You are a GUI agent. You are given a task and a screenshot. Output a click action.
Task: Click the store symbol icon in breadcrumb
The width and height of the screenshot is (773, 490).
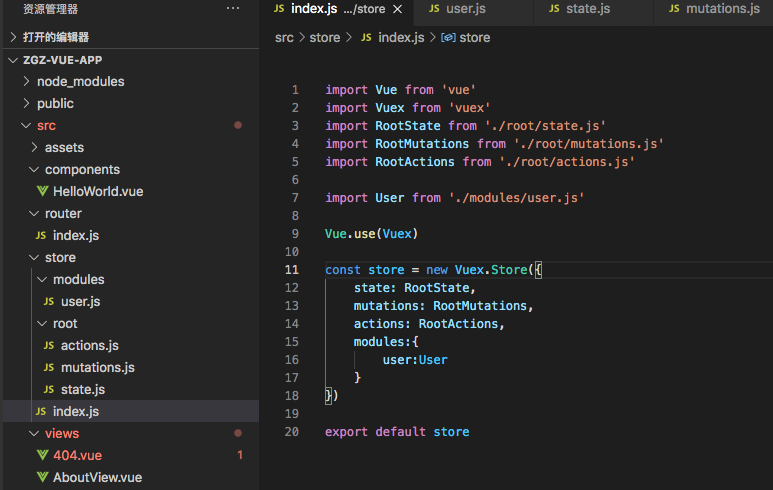[448, 37]
